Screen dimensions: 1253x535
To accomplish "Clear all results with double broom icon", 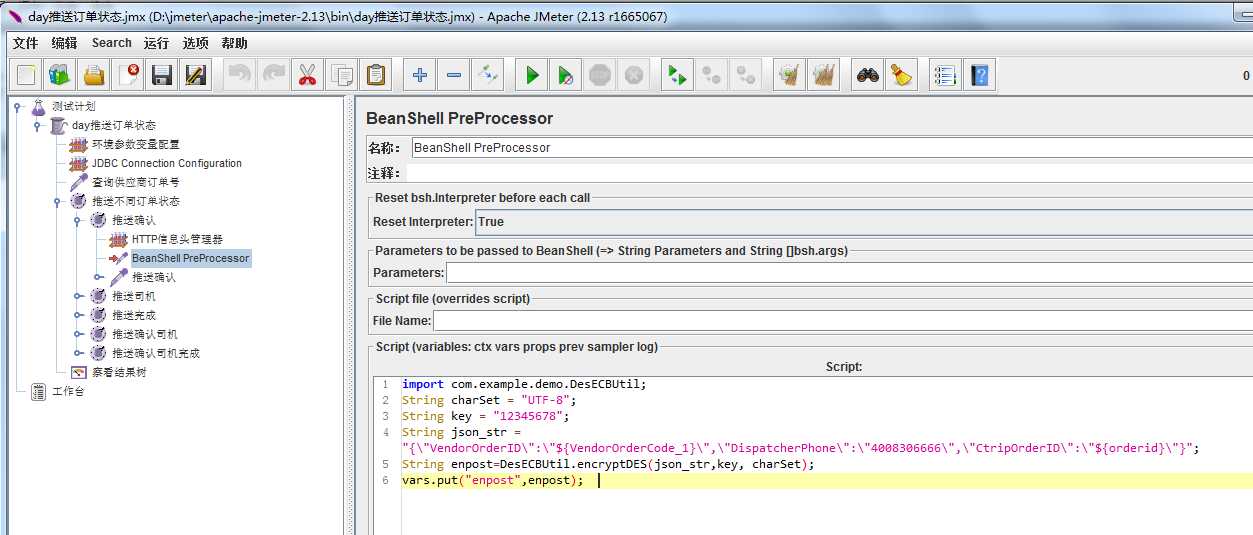I will point(824,75).
